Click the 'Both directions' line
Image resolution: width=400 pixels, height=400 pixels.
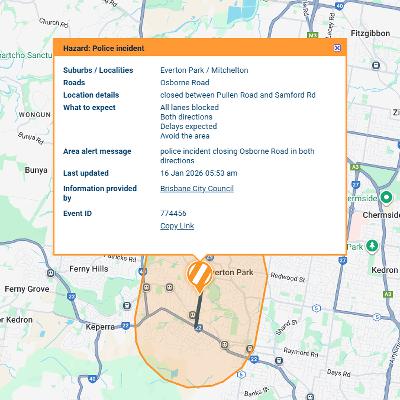pos(186,117)
